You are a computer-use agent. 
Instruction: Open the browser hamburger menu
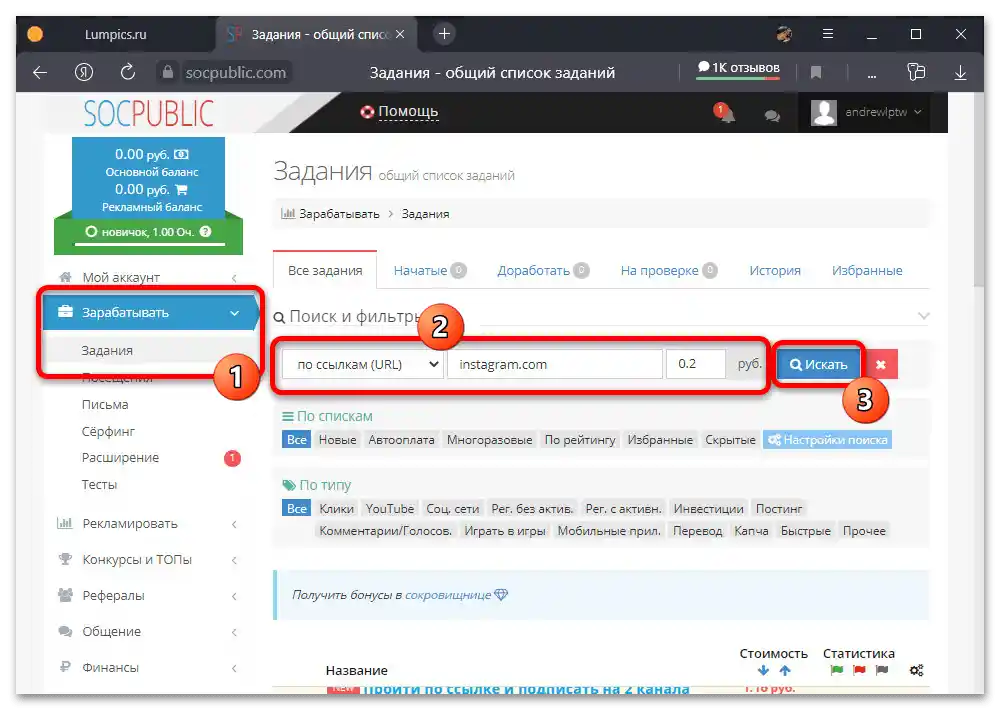tap(828, 34)
